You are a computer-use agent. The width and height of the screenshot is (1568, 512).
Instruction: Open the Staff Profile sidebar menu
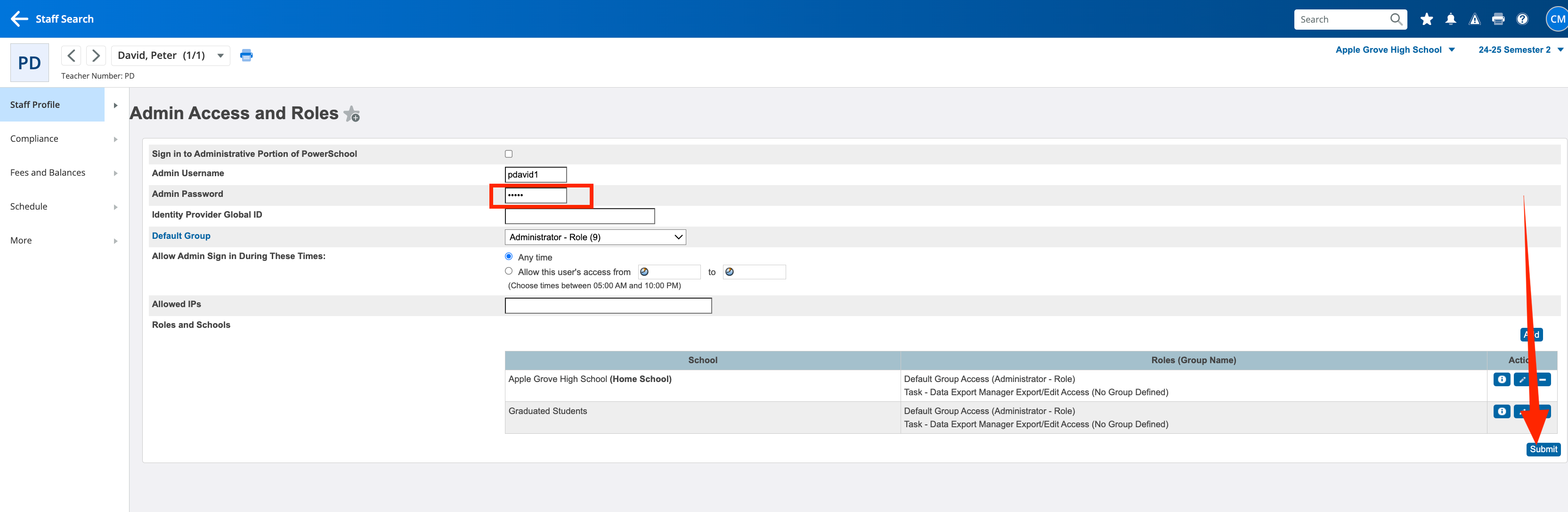[52, 105]
